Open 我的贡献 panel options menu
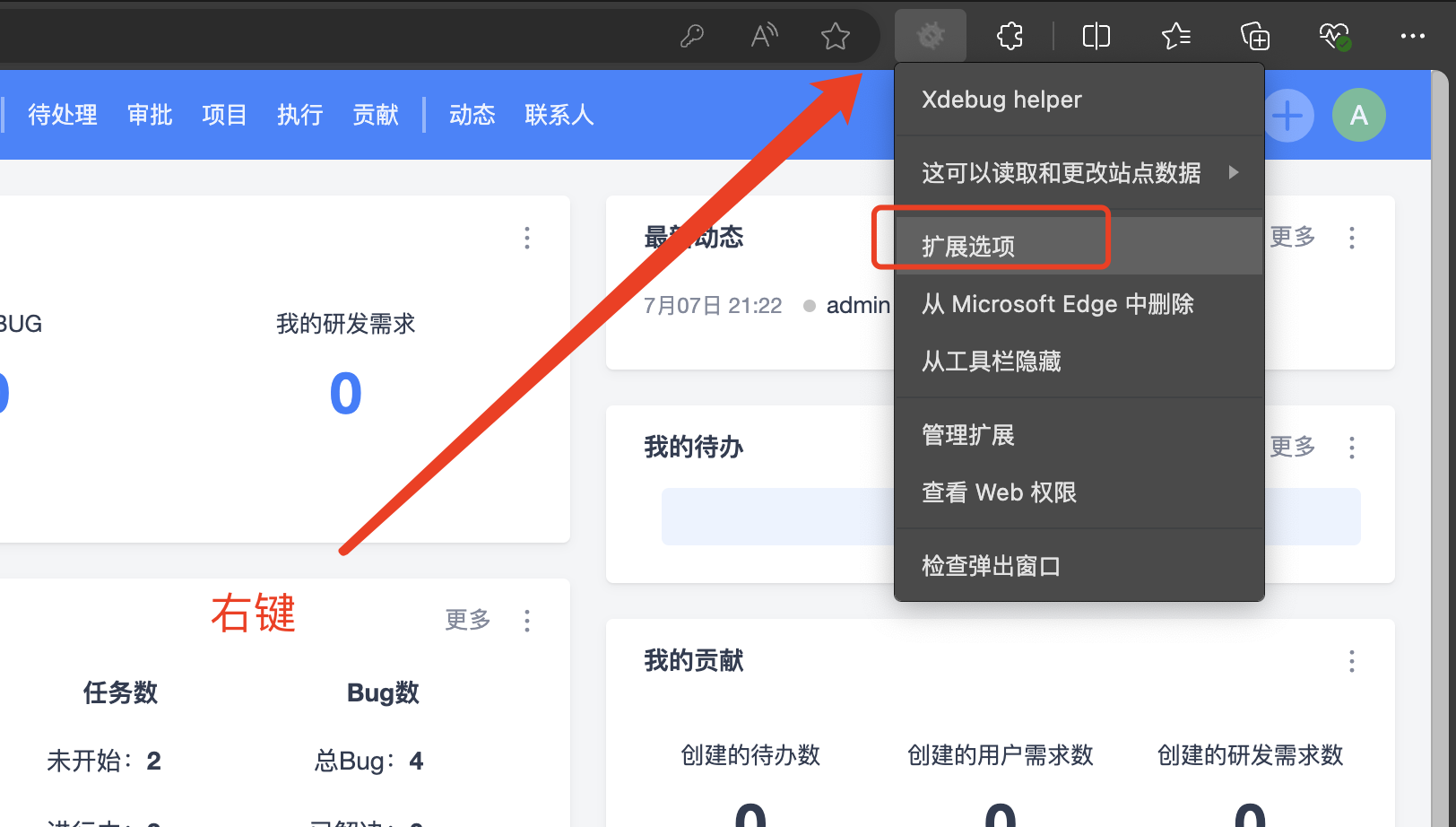The width and height of the screenshot is (1456, 827). [x=1351, y=662]
